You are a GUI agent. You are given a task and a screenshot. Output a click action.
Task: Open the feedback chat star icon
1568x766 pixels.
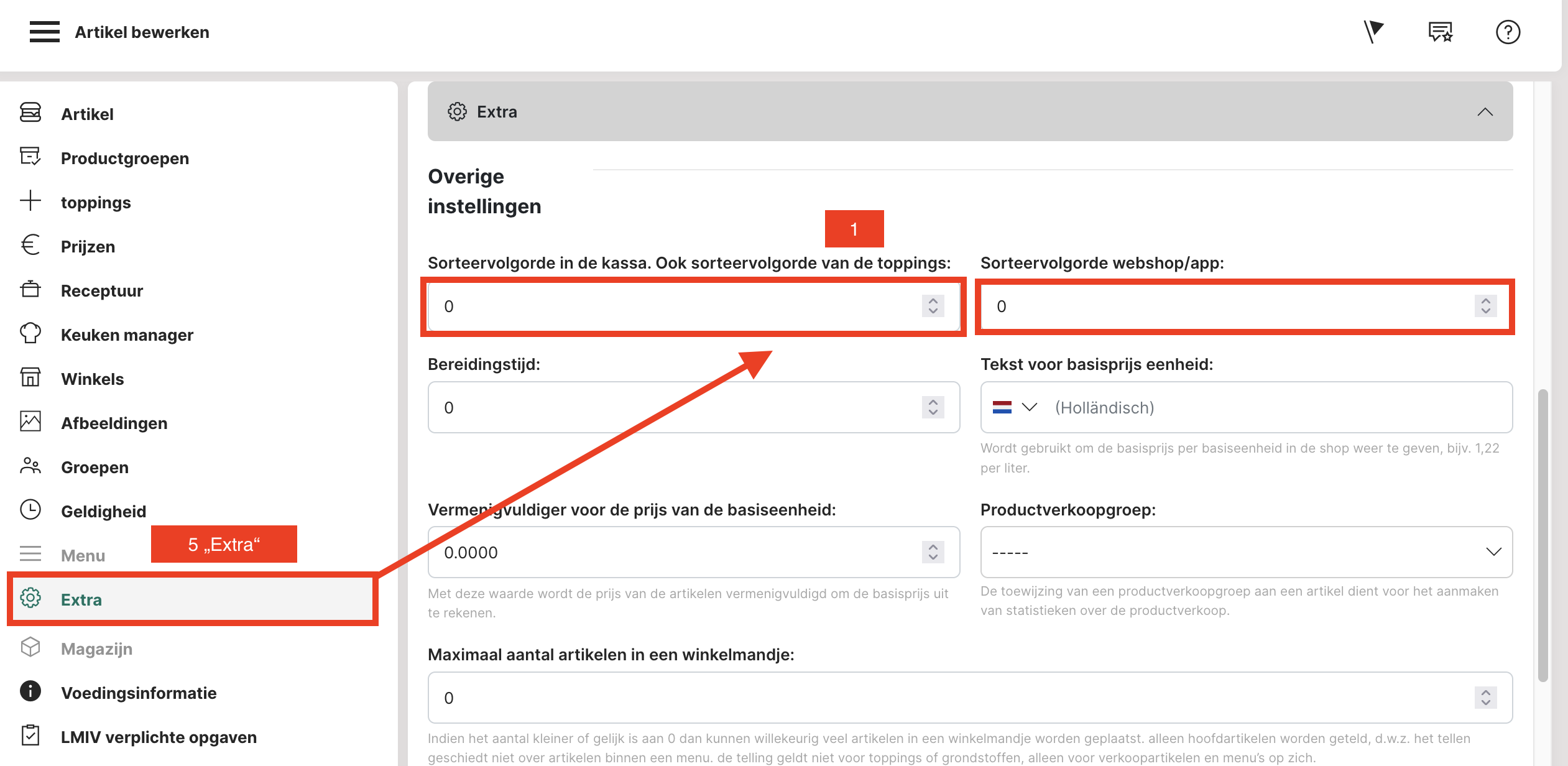click(1440, 32)
